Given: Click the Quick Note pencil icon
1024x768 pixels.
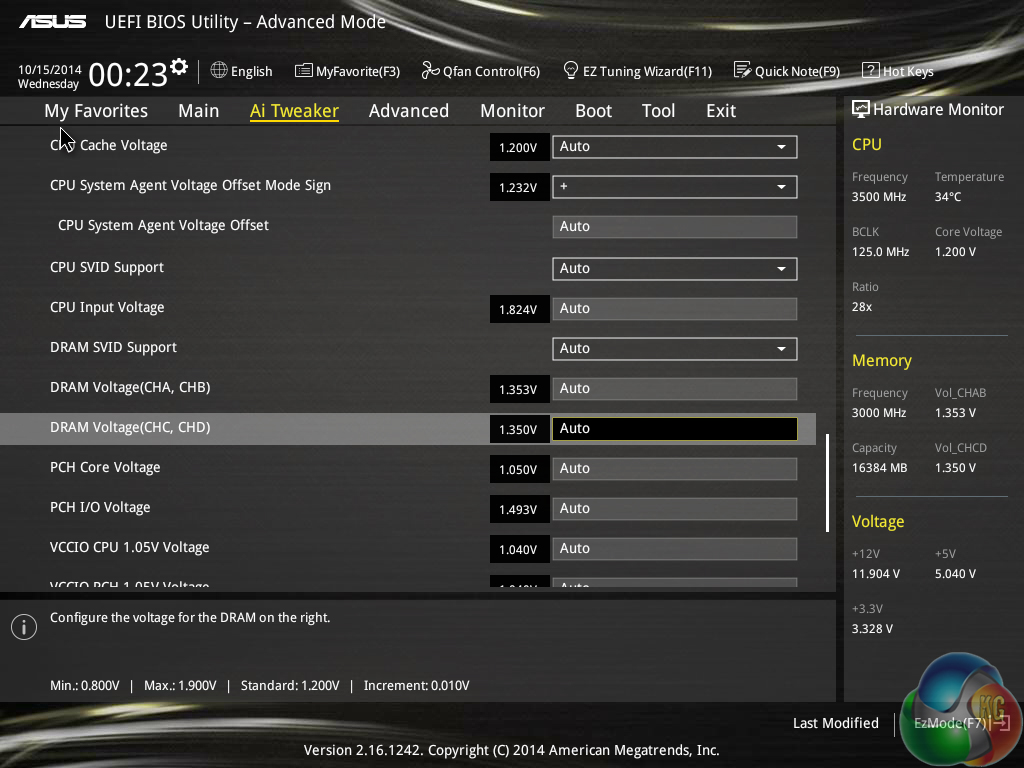Looking at the screenshot, I should (x=742, y=70).
